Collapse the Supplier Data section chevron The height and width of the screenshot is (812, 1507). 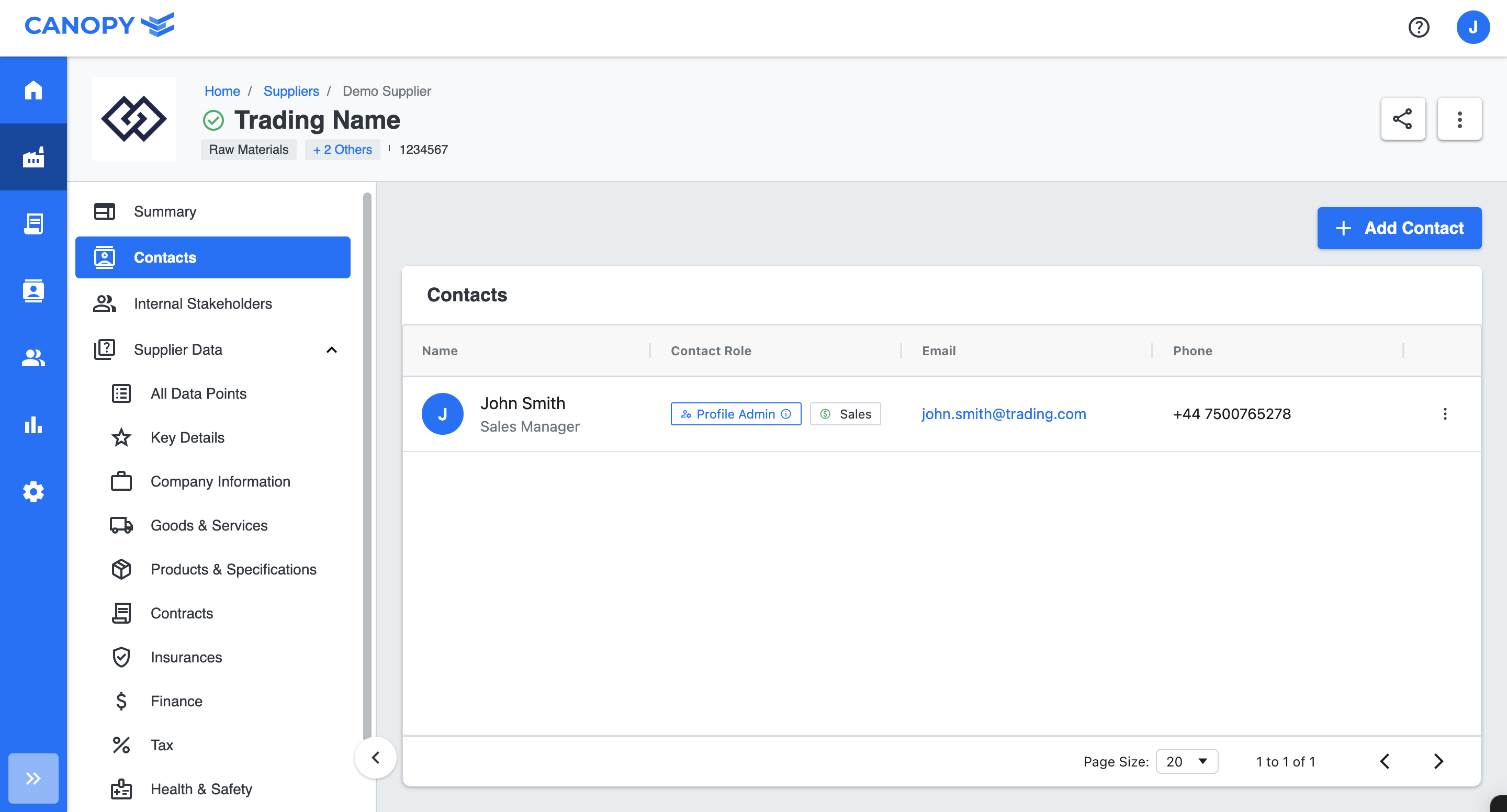pos(332,349)
